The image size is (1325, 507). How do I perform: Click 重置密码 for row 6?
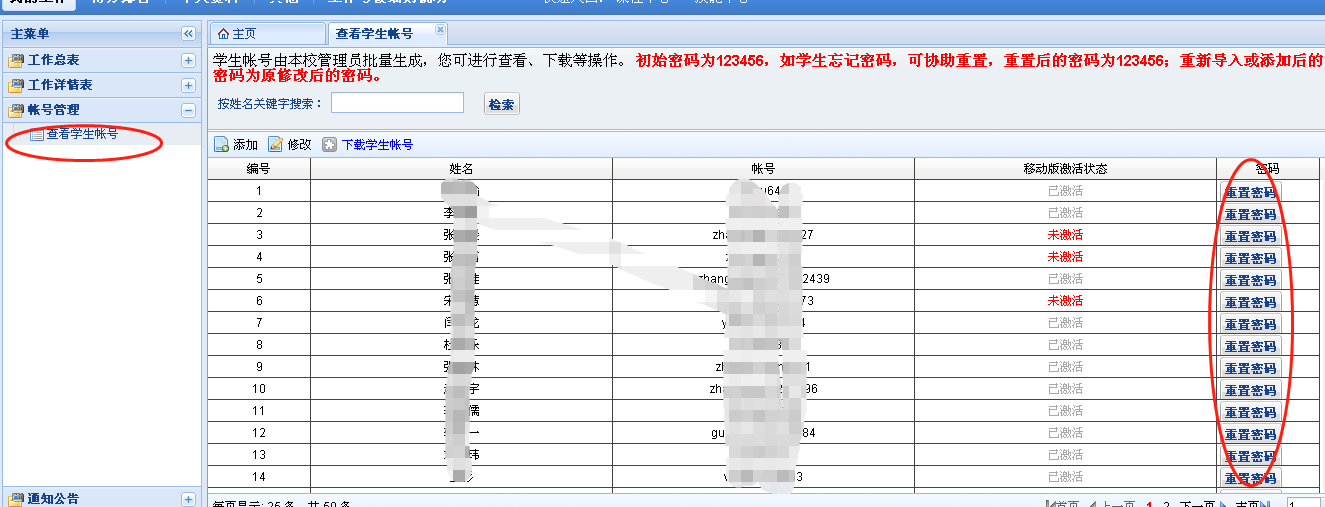point(1250,302)
